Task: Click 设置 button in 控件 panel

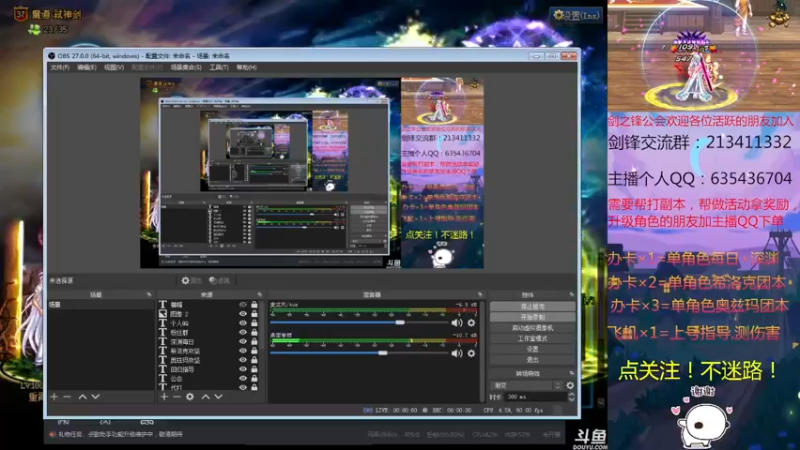Action: tap(532, 349)
